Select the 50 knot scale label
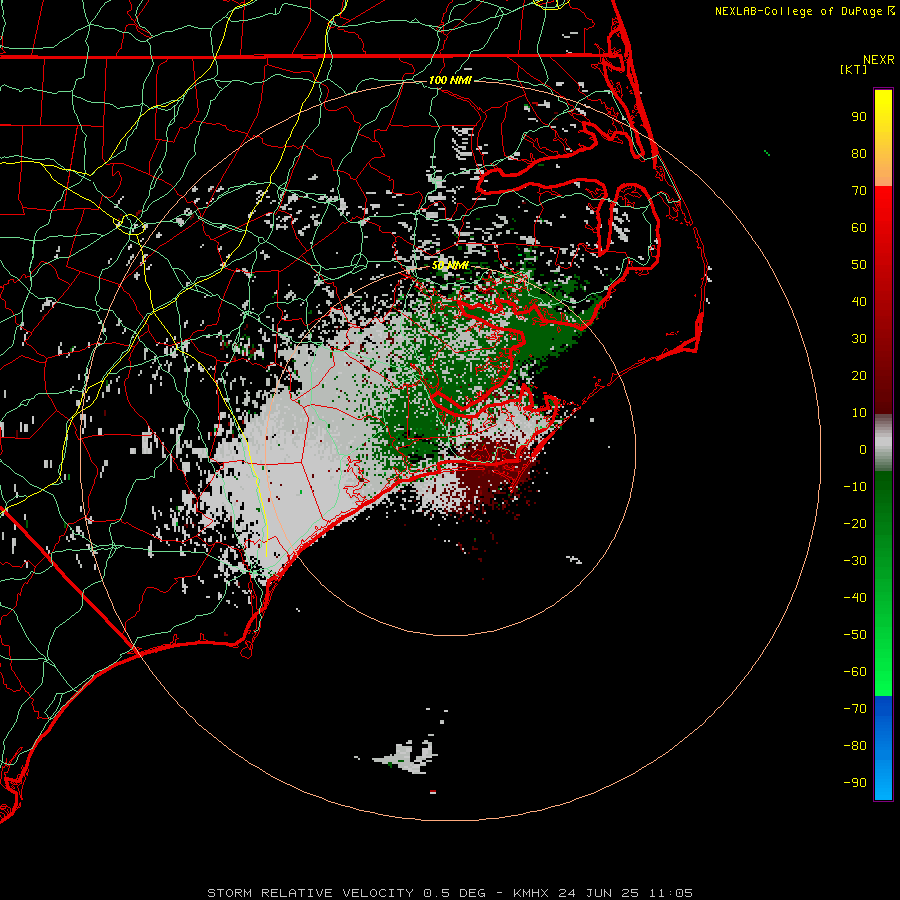Screen dimensions: 900x900 [859, 265]
